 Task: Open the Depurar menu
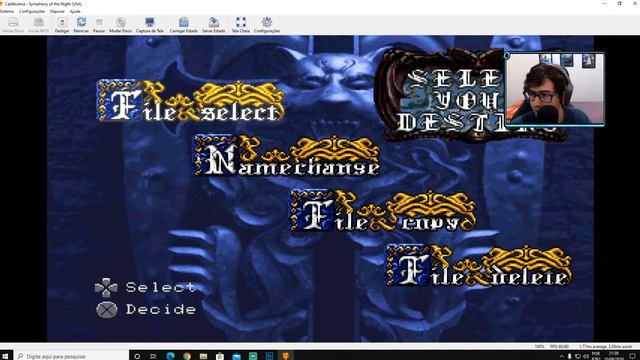coord(57,11)
